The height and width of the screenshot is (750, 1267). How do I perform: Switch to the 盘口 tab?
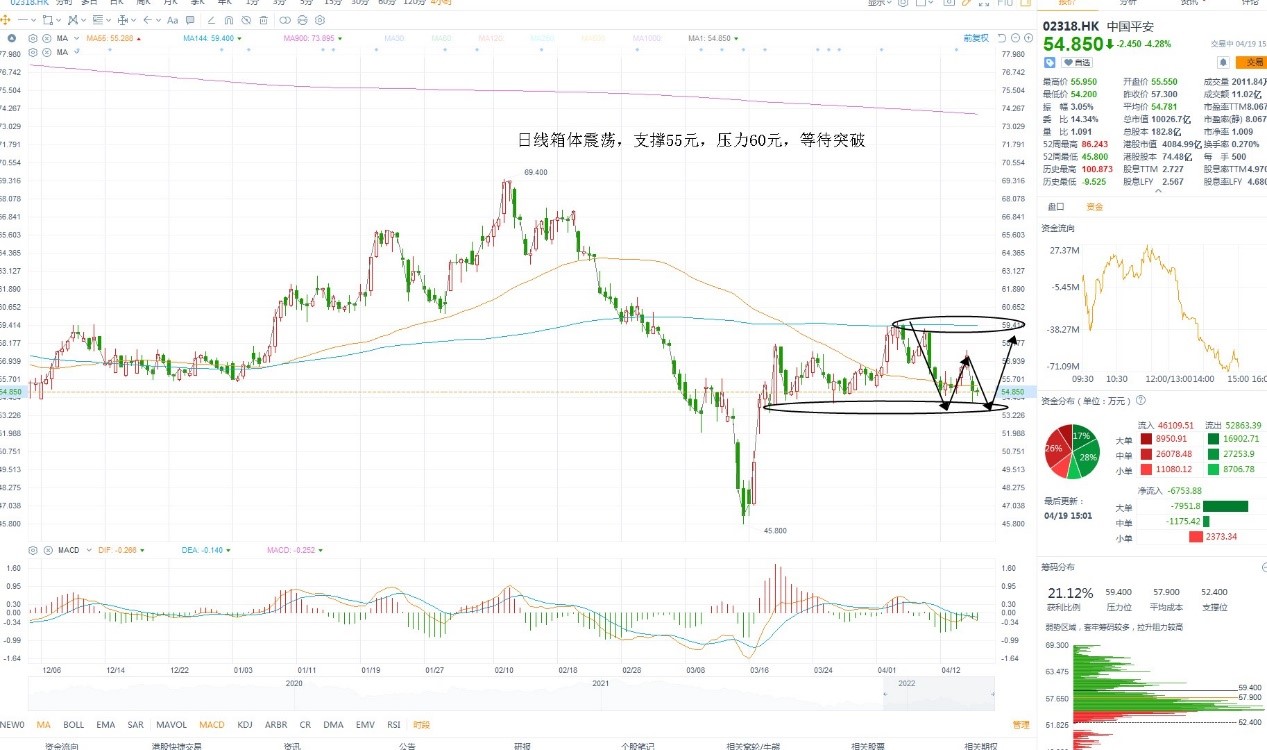point(1056,207)
